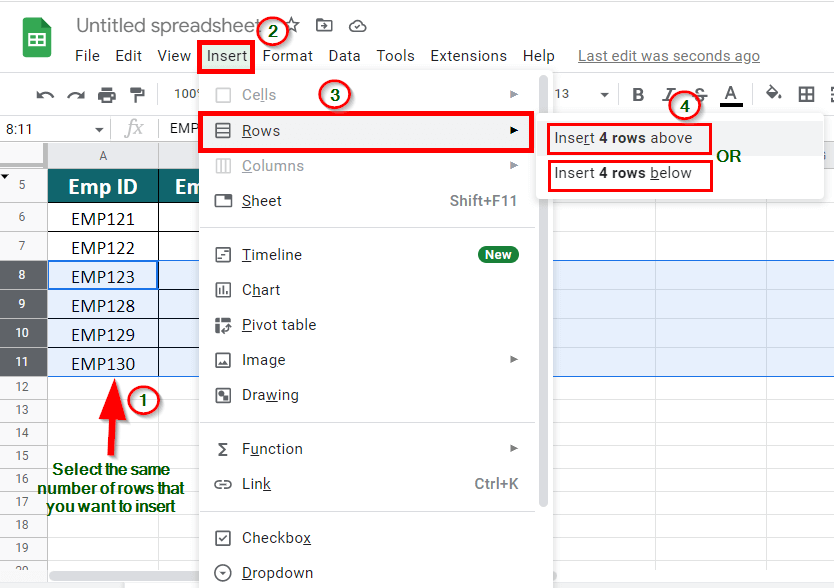The width and height of the screenshot is (834, 588).
Task: Click cell EMP122
Action: [103, 247]
